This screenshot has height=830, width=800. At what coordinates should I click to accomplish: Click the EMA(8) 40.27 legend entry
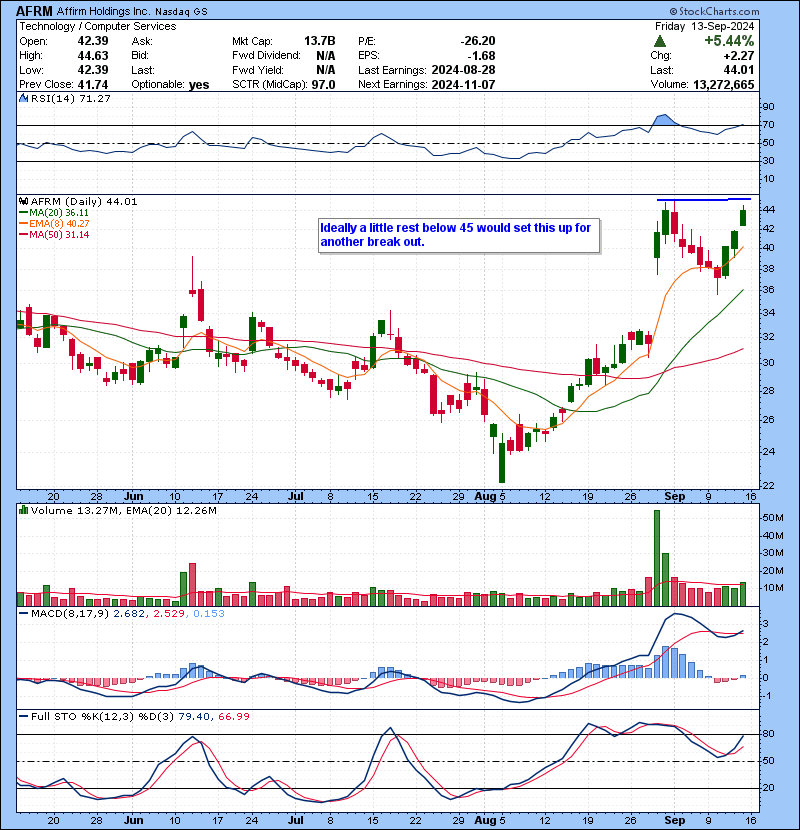pos(53,223)
